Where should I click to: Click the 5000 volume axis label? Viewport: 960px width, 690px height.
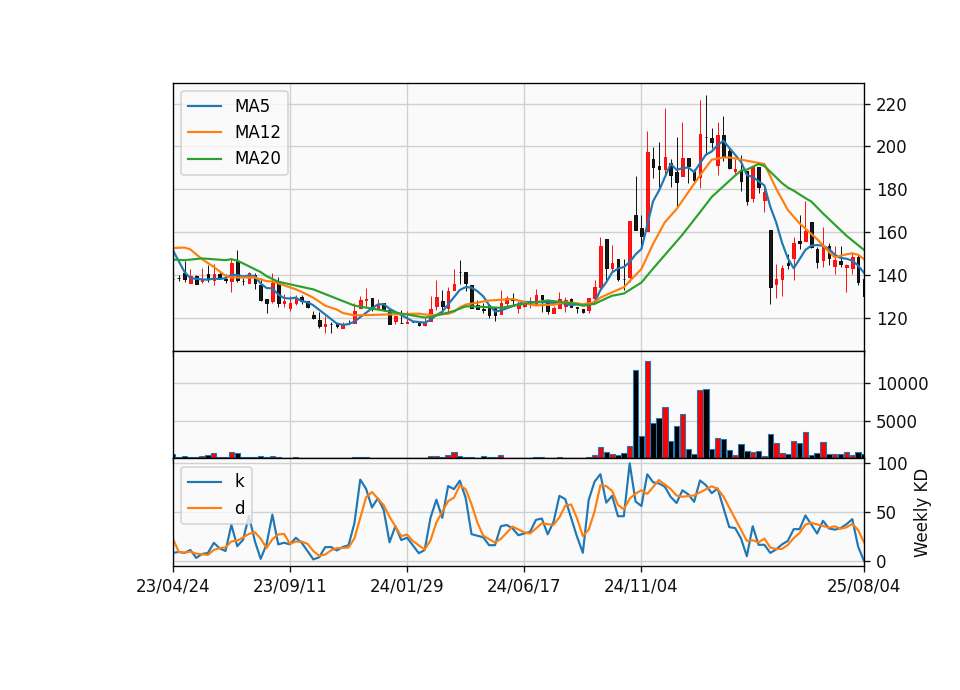897,422
